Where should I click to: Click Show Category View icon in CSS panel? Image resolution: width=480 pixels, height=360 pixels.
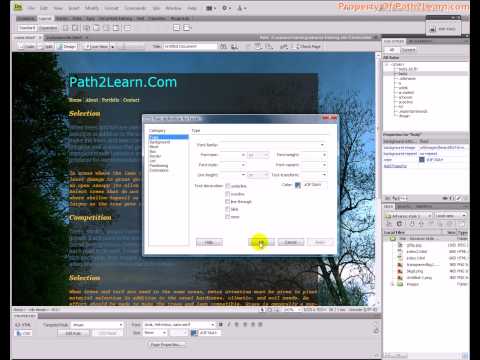(x=387, y=198)
